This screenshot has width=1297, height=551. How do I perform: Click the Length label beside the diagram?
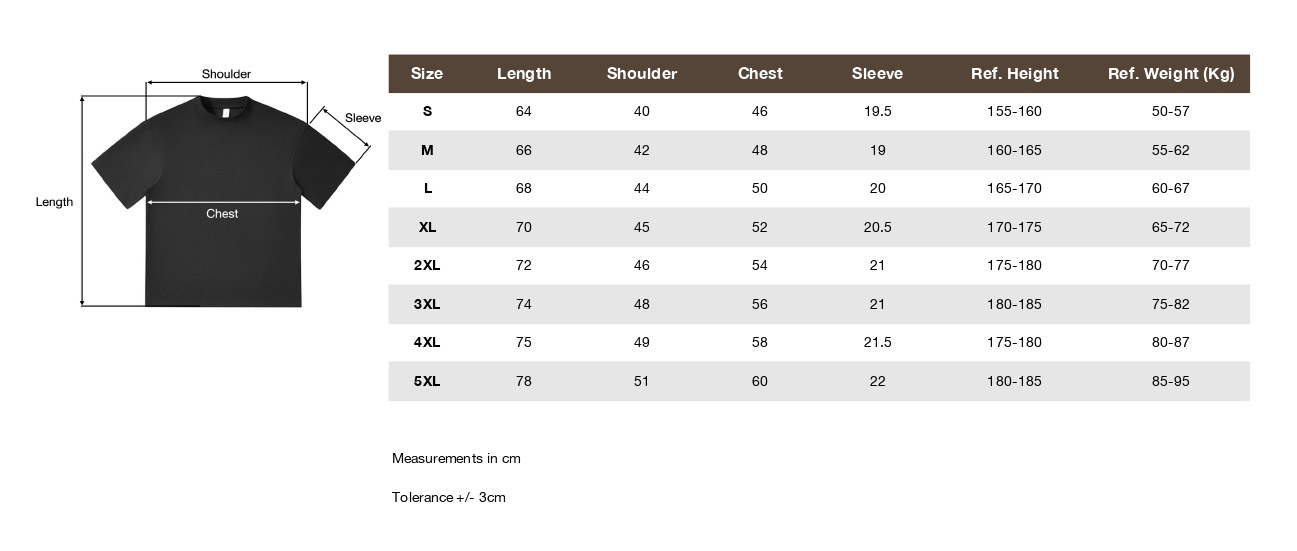click(55, 202)
